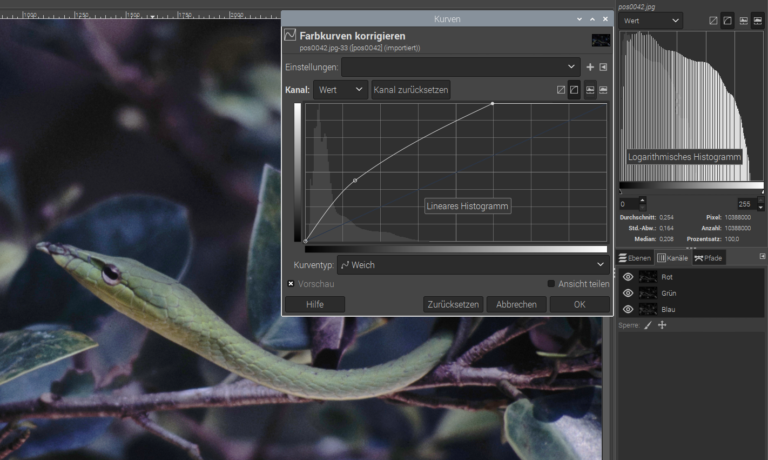
Task: Switch to the Ebenen tab
Action: [x=635, y=258]
